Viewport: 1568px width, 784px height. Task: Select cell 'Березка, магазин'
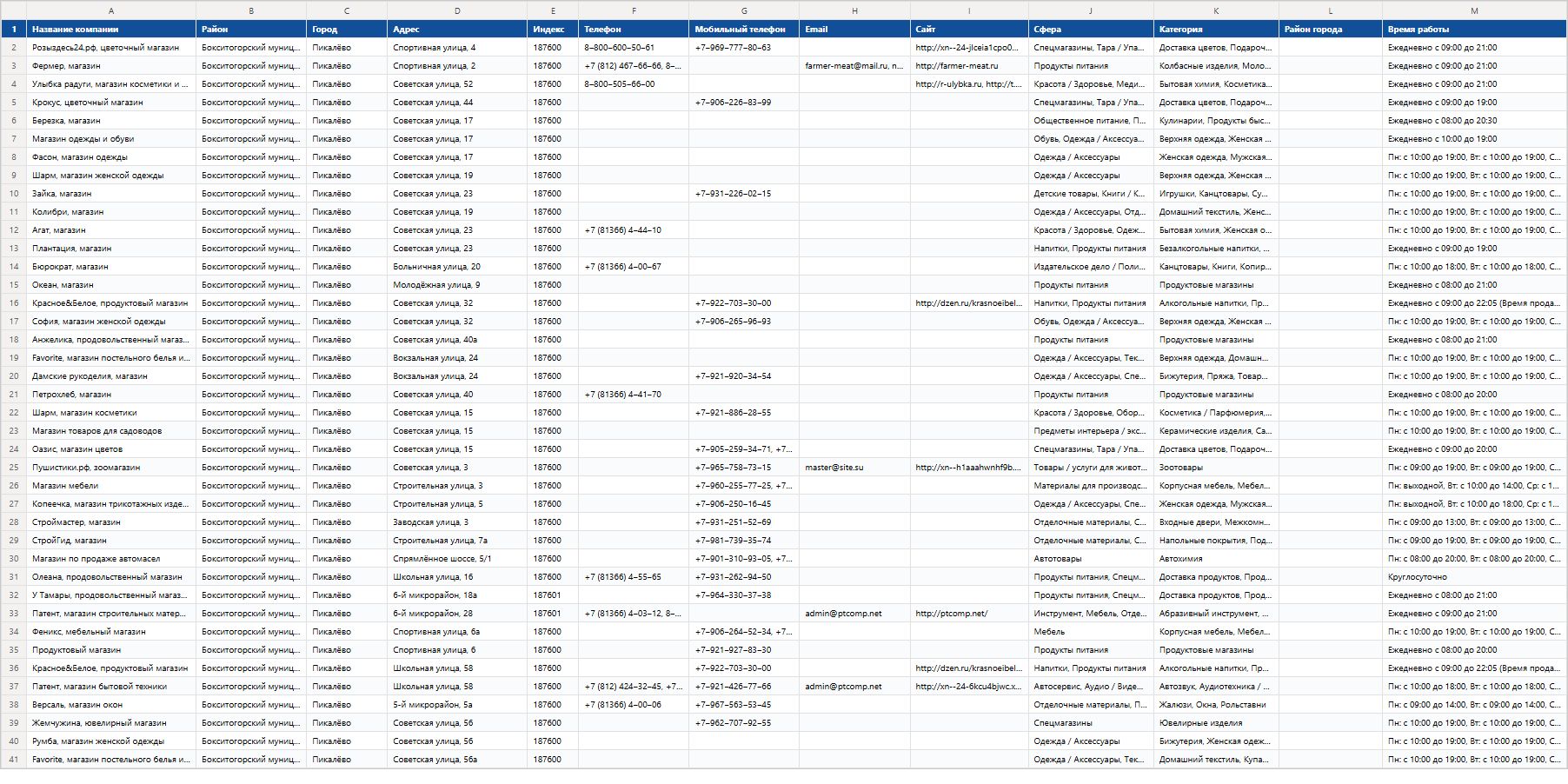coord(111,121)
